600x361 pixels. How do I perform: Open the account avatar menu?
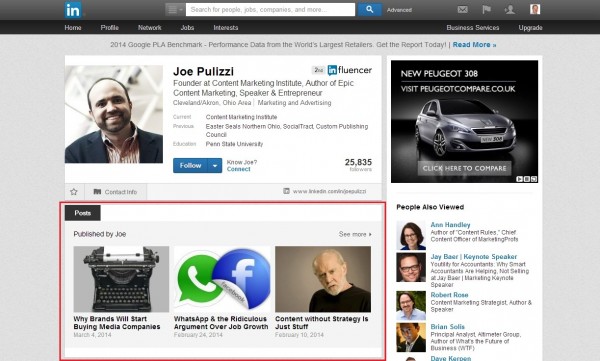535,9
